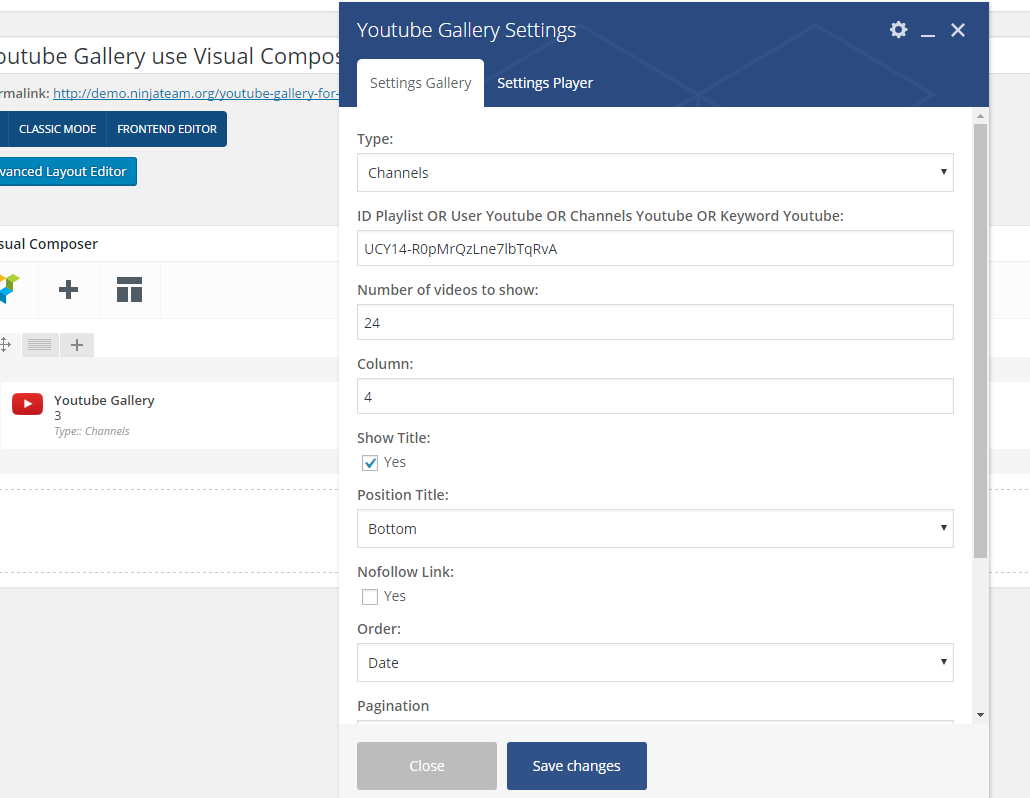Click the Visual Composer panel heading

coord(49,244)
